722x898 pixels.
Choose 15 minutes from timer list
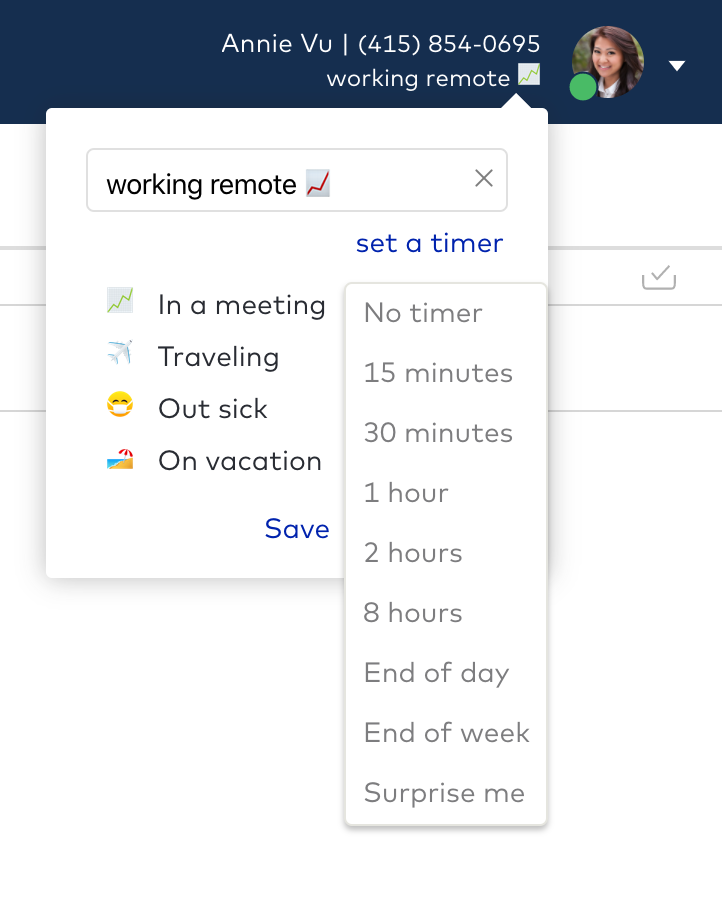[439, 373]
